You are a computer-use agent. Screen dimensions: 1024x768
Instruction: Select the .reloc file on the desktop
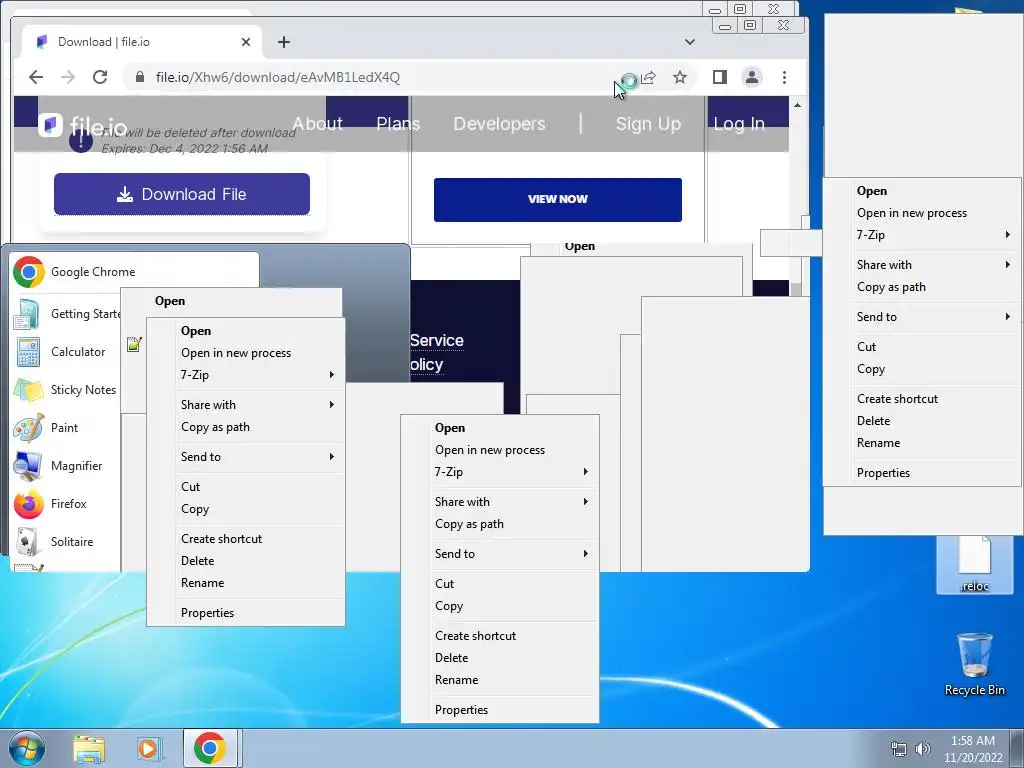(x=974, y=565)
